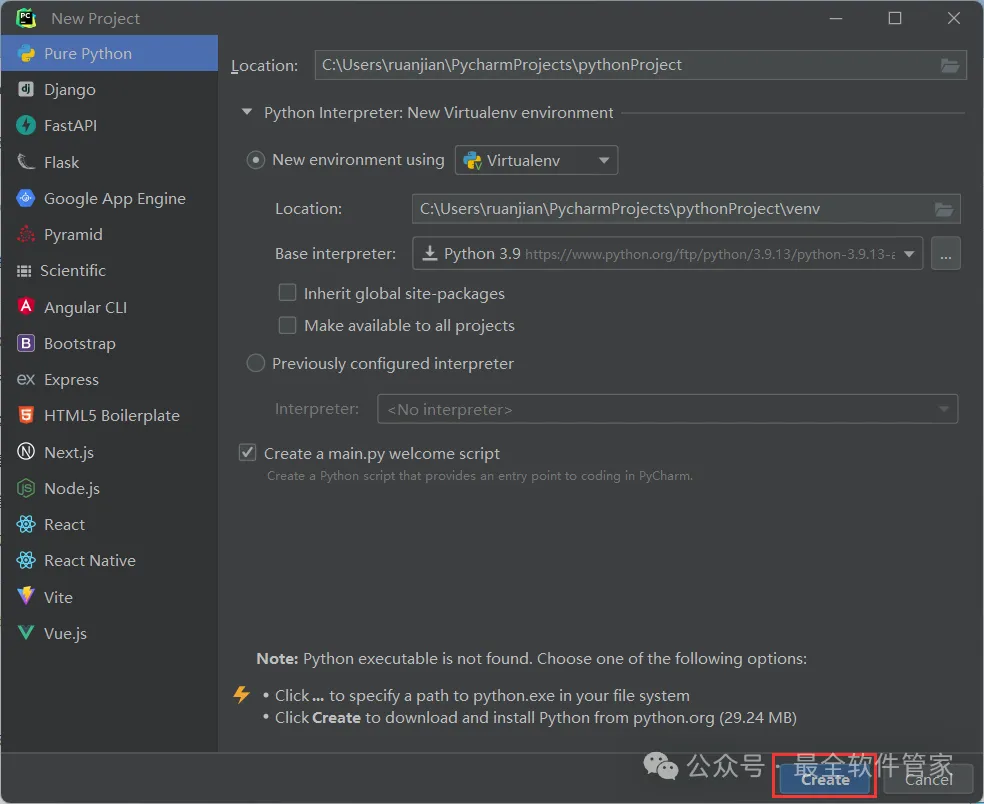The image size is (984, 804).
Task: Click Create to make the project
Action: [x=825, y=779]
